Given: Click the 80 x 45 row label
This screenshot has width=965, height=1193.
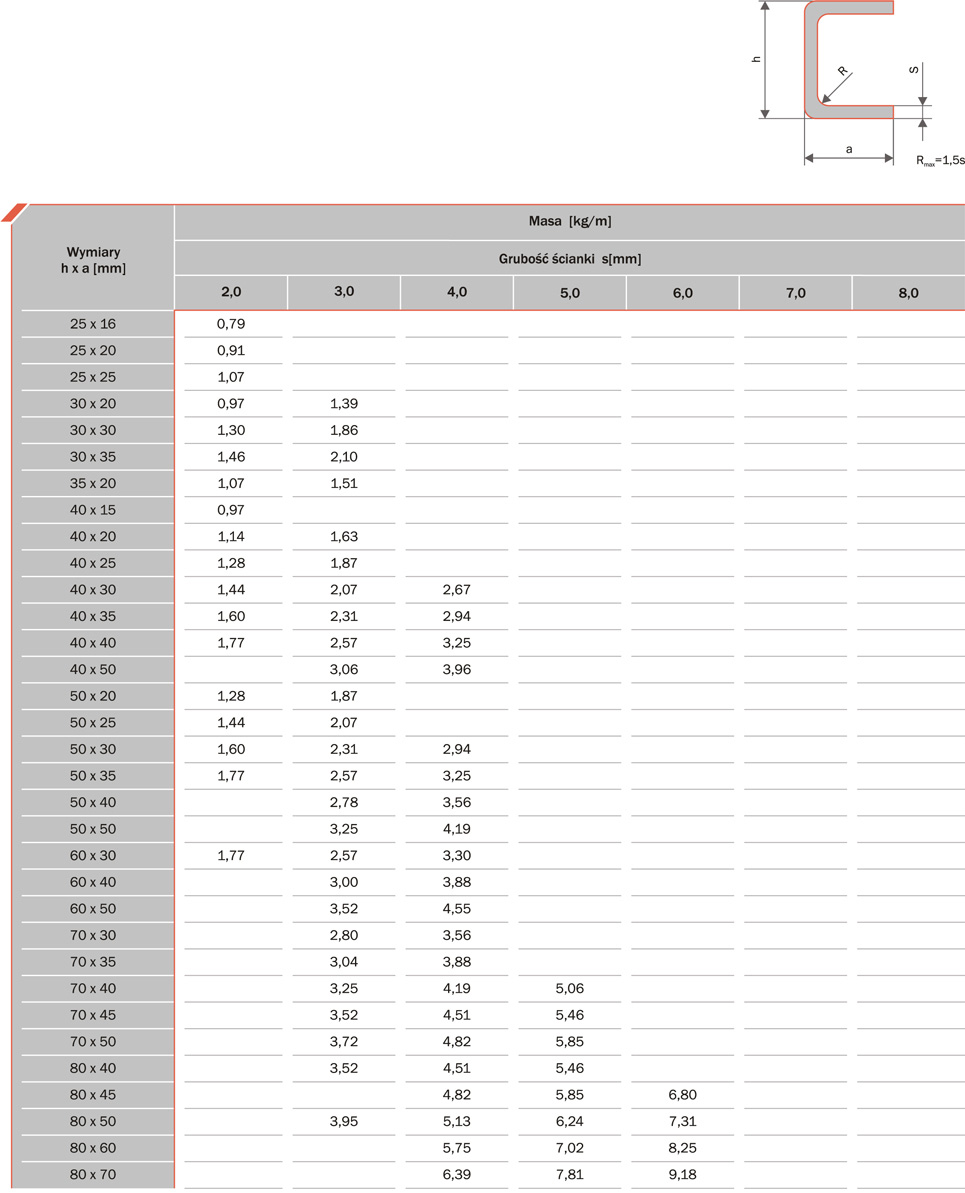Looking at the screenshot, I should tap(93, 1096).
